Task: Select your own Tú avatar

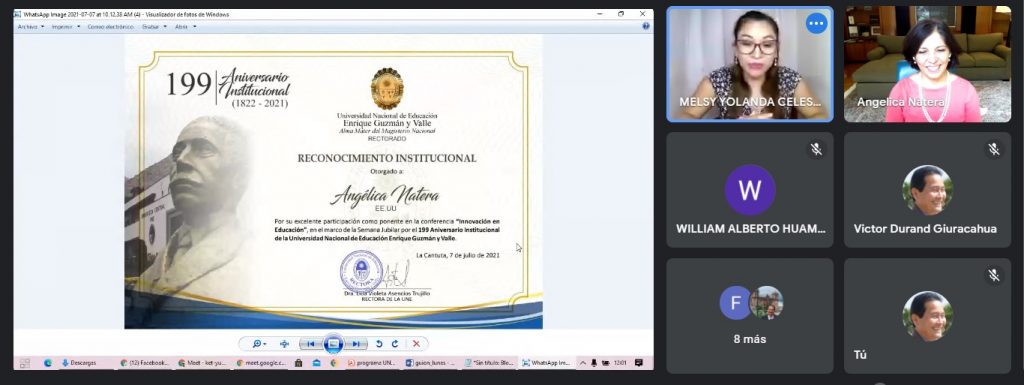Action: [x=927, y=316]
